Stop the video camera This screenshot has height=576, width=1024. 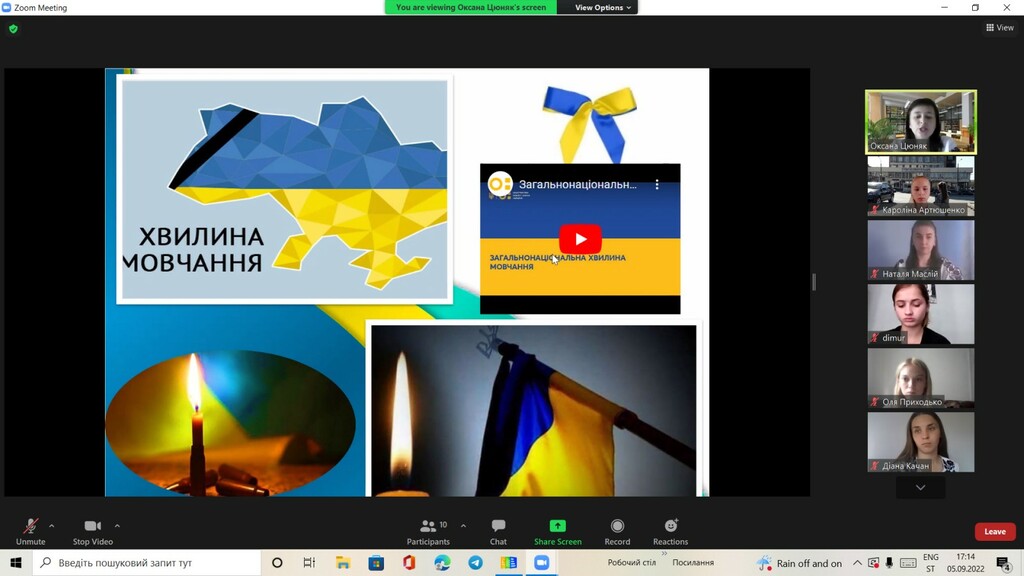click(92, 528)
